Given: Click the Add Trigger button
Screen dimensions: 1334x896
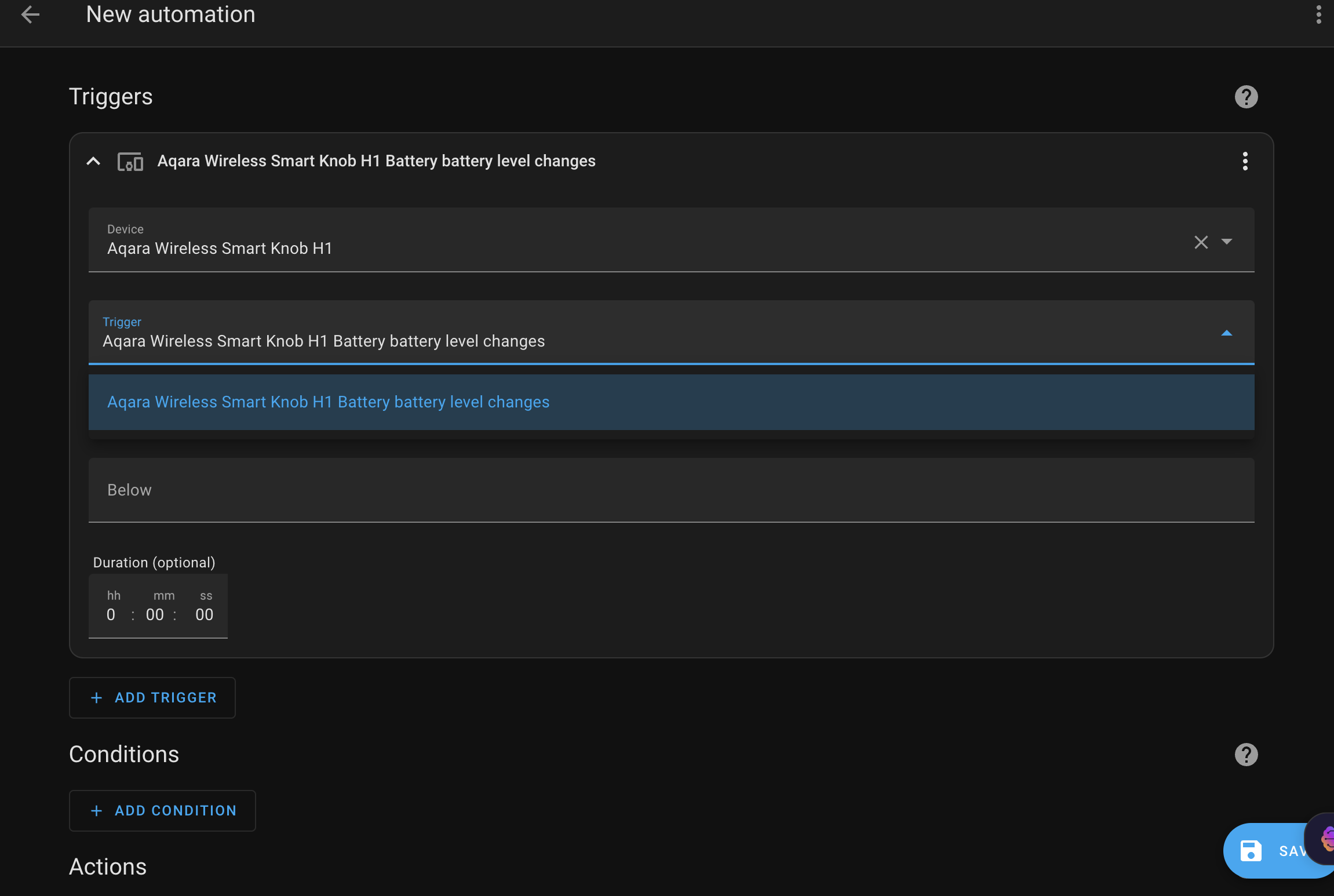Looking at the screenshot, I should pyautogui.click(x=152, y=698).
